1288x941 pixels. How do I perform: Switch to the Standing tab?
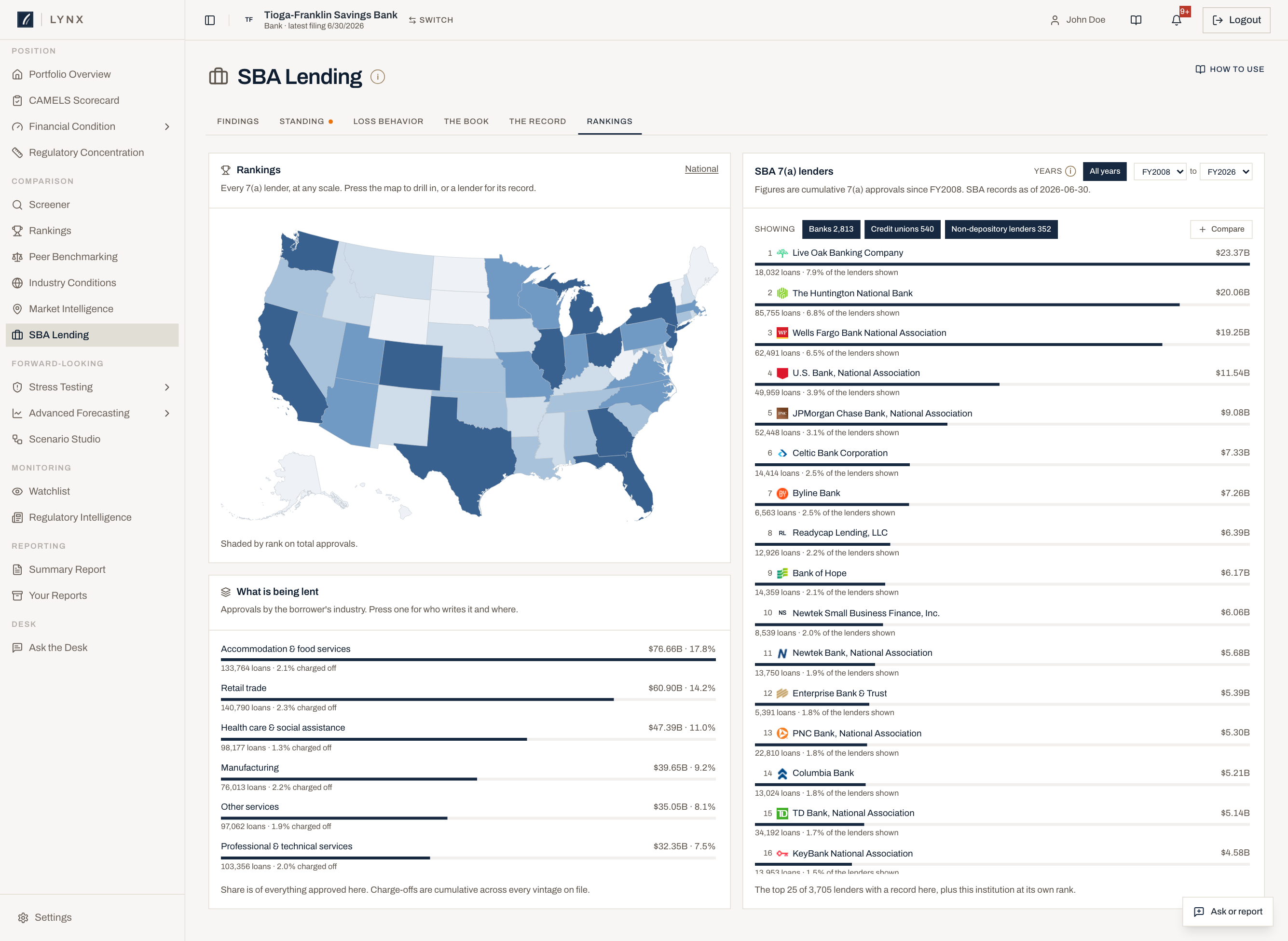(306, 121)
